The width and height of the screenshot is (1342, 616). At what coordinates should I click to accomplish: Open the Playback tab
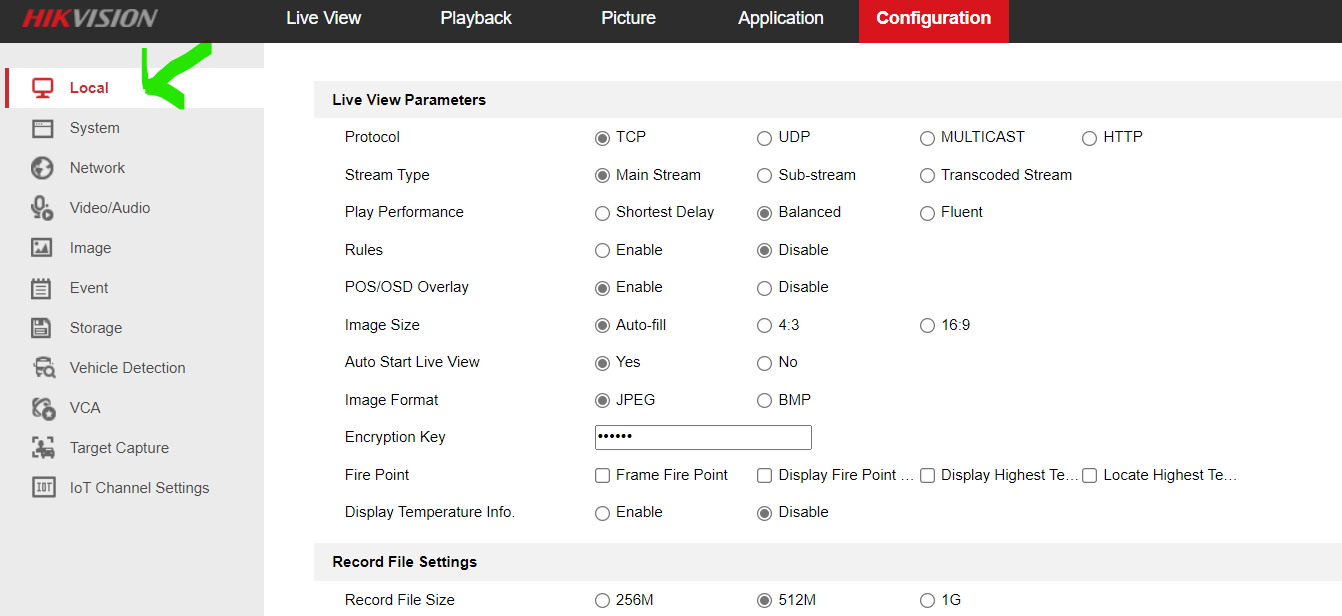click(476, 18)
